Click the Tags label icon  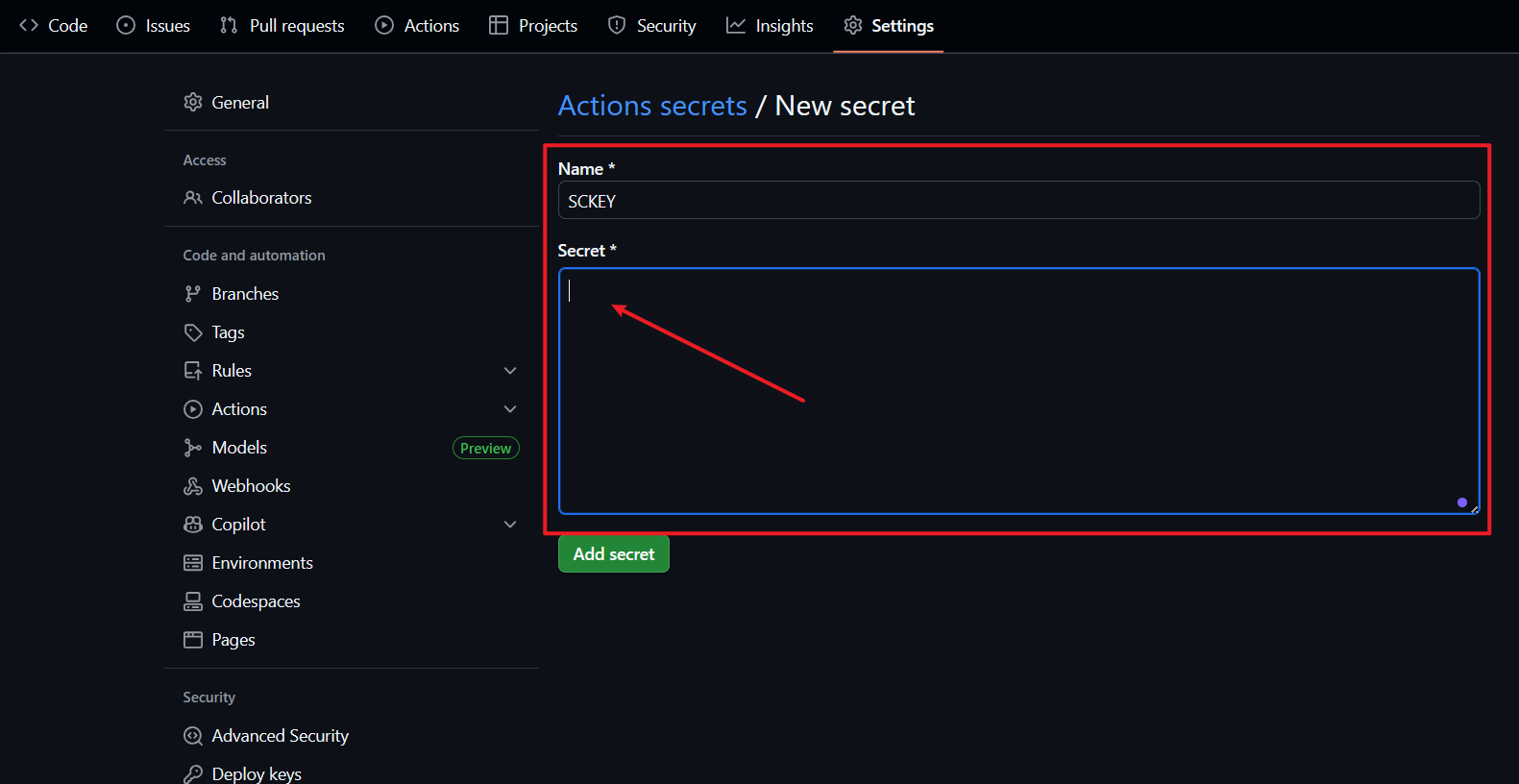193,331
